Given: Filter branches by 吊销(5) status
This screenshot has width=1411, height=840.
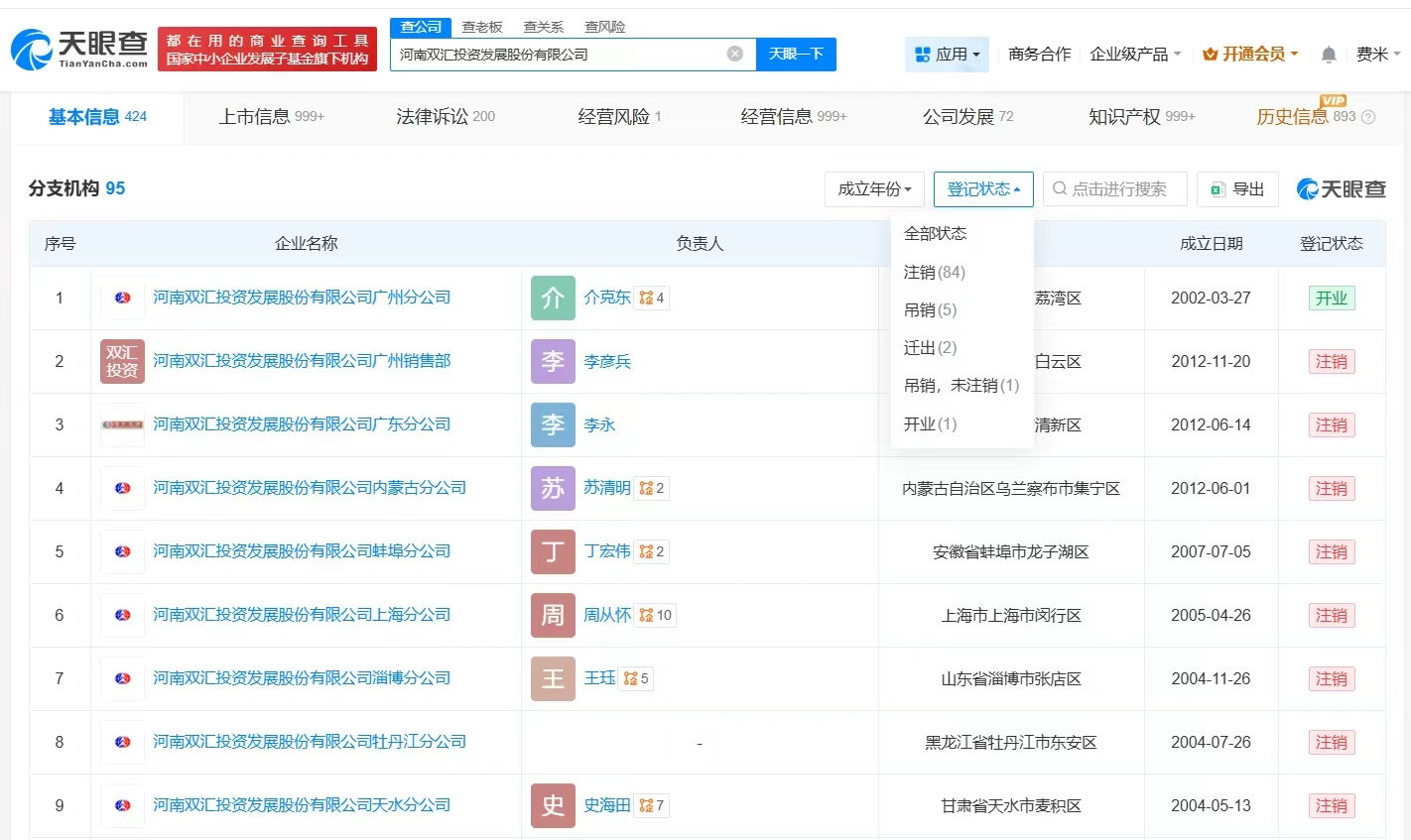Looking at the screenshot, I should click(x=930, y=310).
